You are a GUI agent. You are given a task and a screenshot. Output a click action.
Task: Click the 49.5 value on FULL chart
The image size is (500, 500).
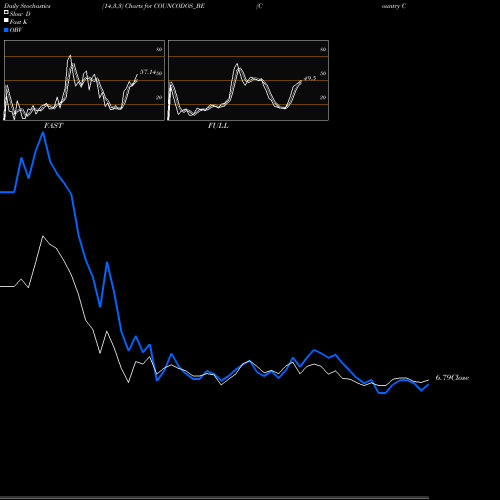pyautogui.click(x=310, y=78)
